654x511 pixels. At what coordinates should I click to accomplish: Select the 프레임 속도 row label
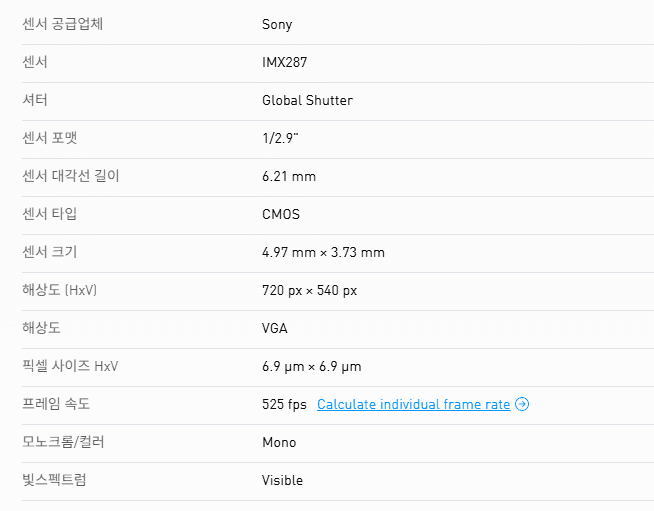pyautogui.click(x=55, y=405)
